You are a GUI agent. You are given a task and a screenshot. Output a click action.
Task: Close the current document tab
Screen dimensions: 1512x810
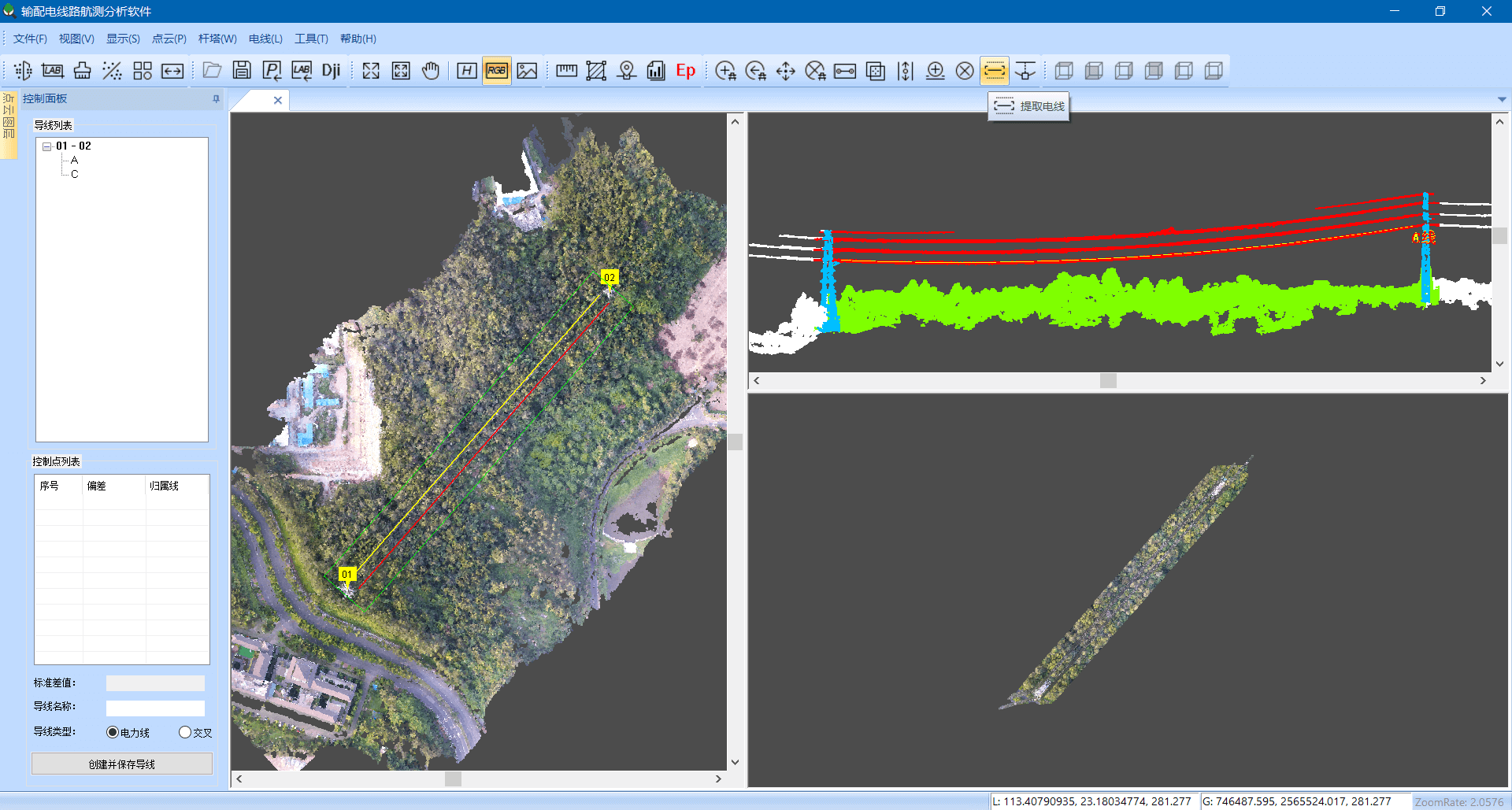277,100
